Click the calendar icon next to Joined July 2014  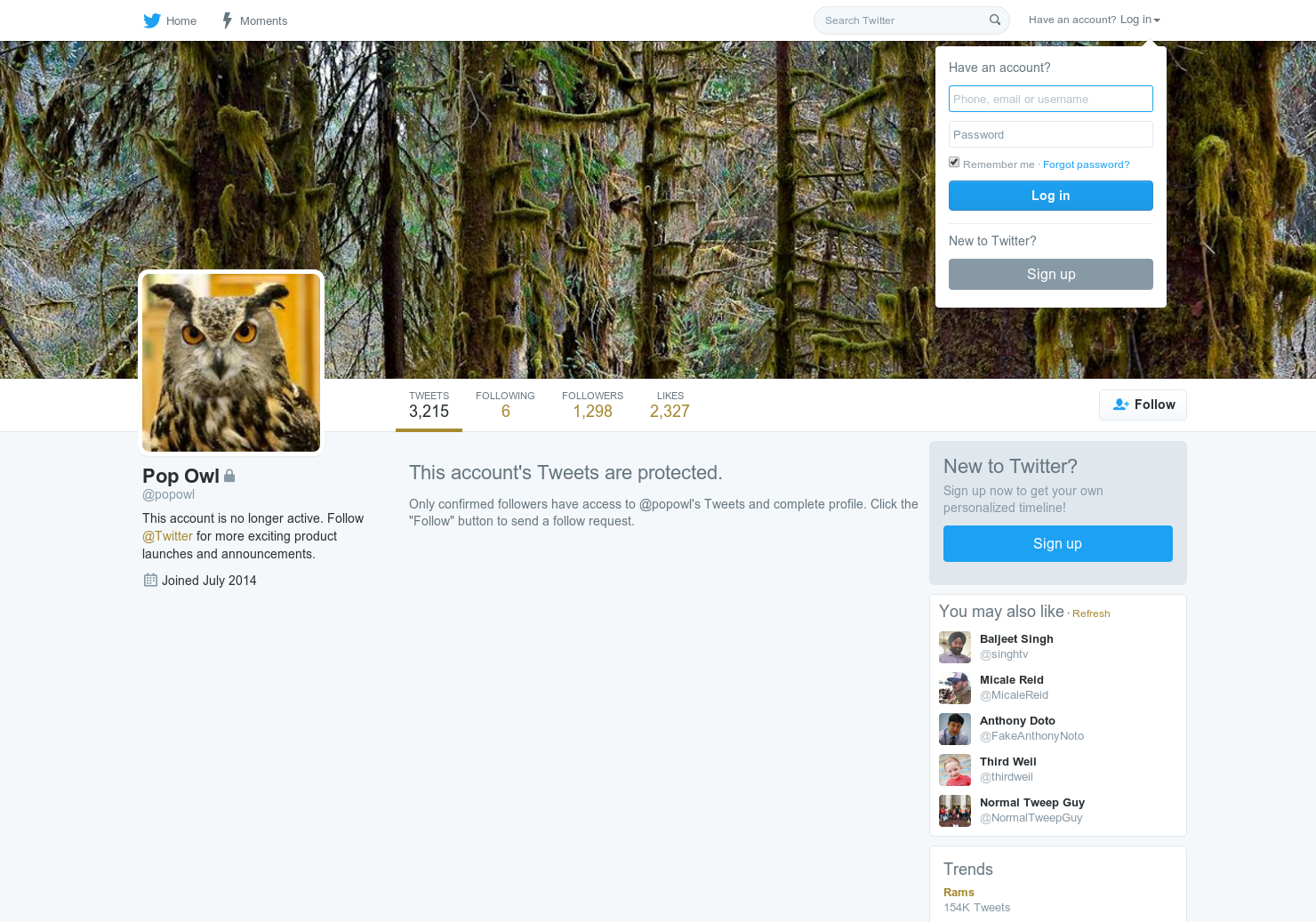150,580
